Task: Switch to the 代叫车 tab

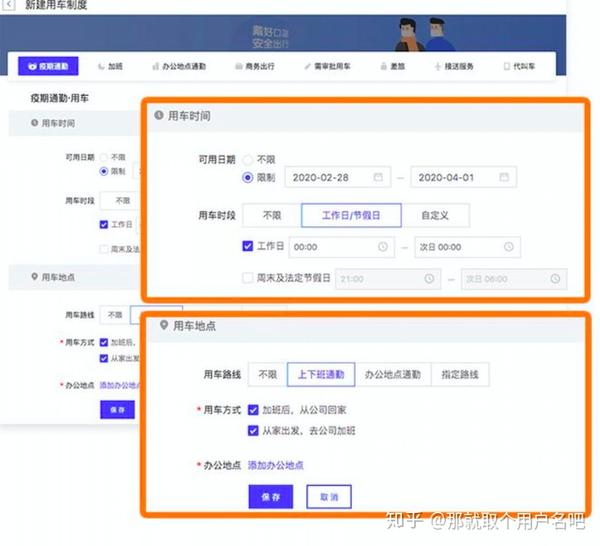Action: coord(519,66)
